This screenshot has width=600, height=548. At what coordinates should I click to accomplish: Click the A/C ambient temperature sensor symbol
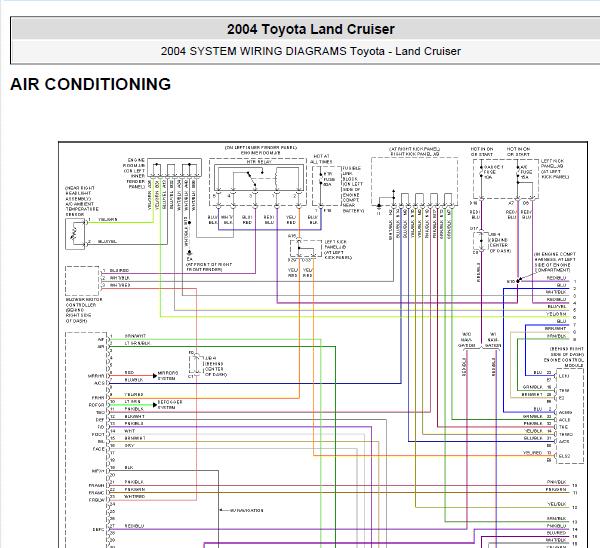pos(75,234)
